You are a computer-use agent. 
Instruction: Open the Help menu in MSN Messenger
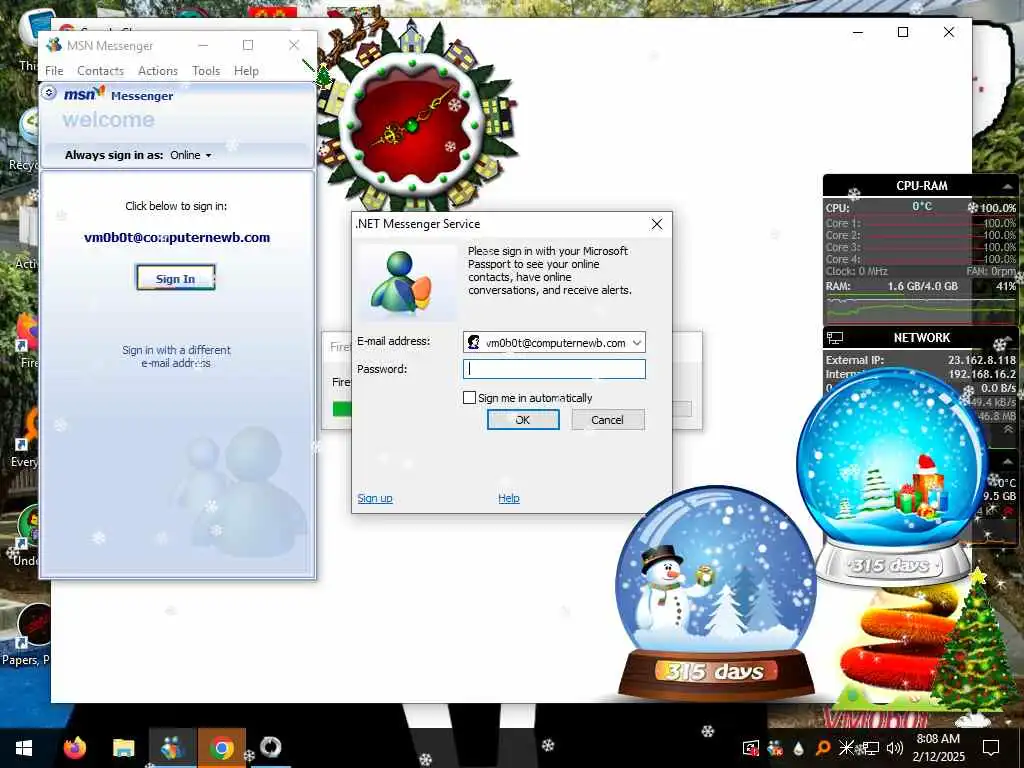246,71
